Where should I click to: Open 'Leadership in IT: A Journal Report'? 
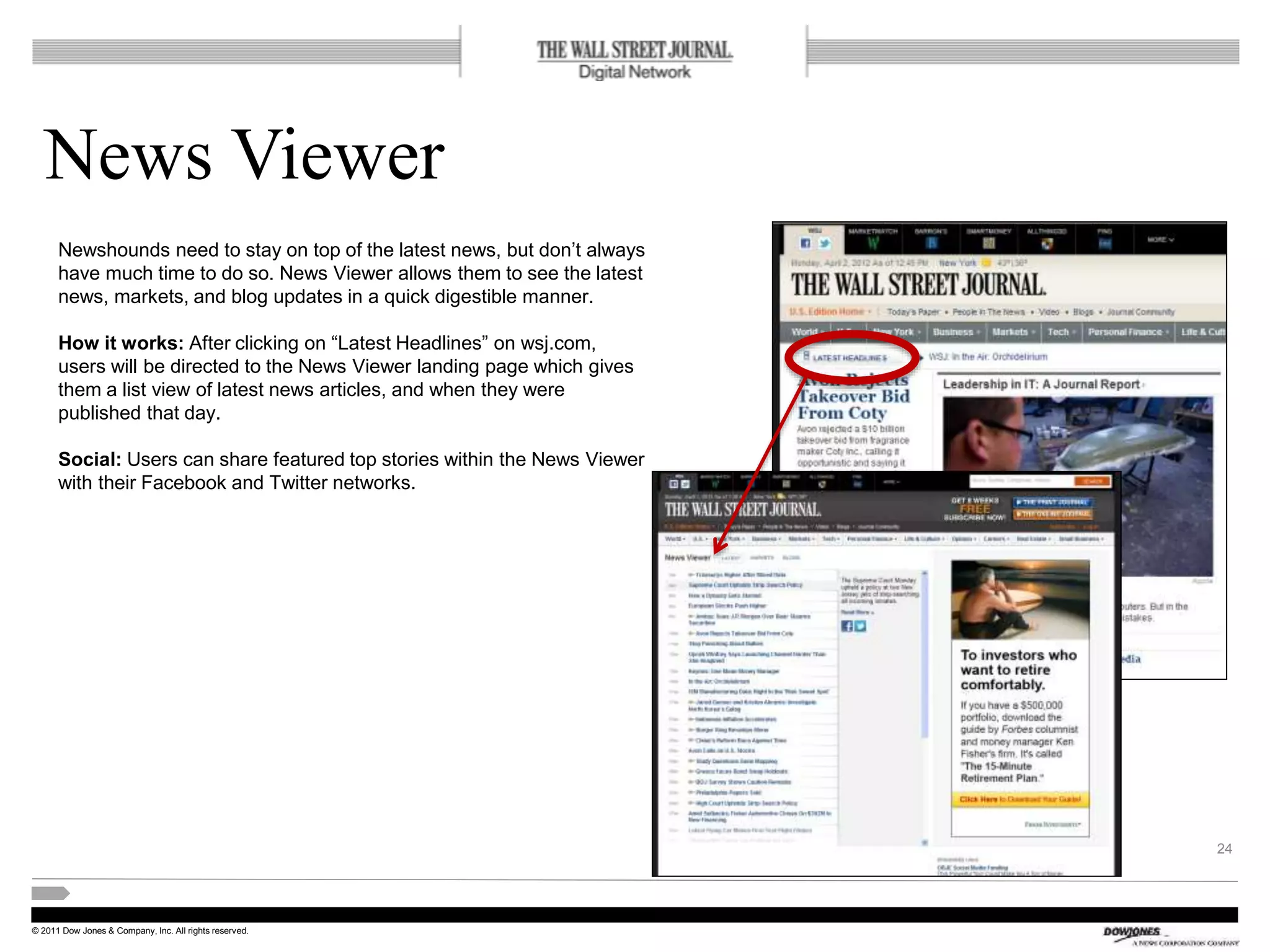click(x=1041, y=384)
